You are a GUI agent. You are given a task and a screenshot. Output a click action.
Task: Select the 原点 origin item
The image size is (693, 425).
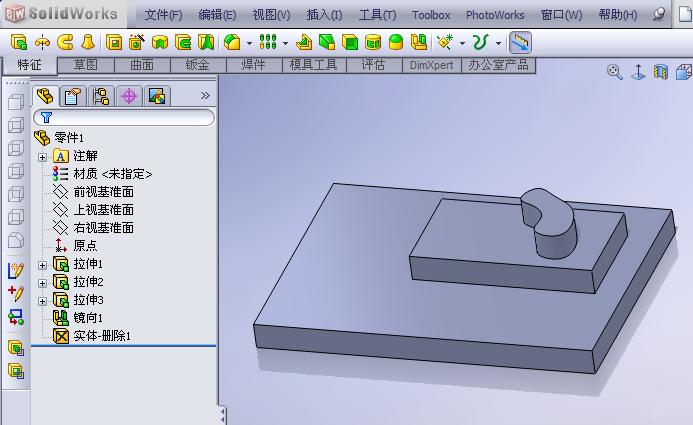tap(75, 246)
